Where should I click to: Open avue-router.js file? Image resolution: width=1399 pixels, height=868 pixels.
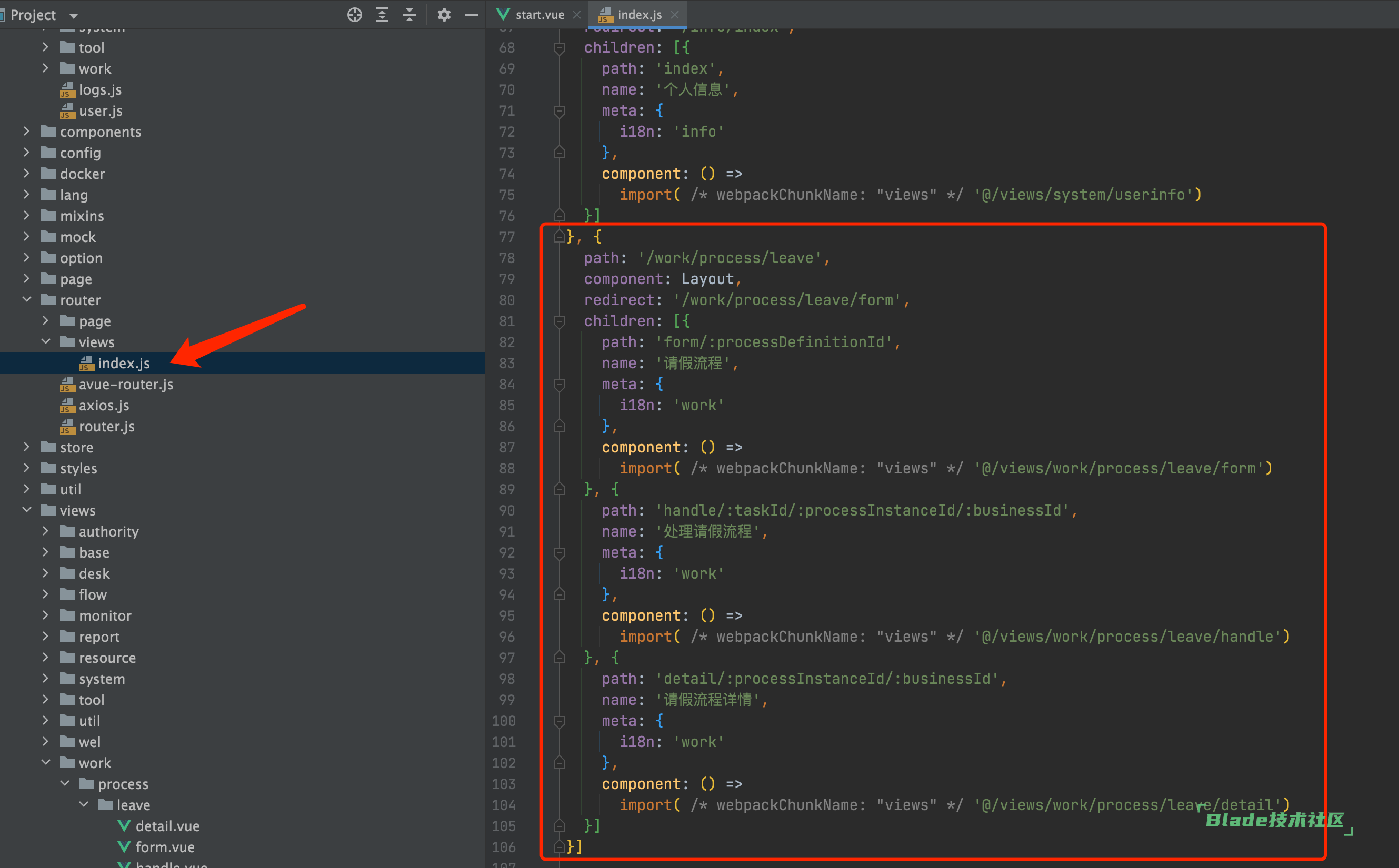[x=117, y=385]
